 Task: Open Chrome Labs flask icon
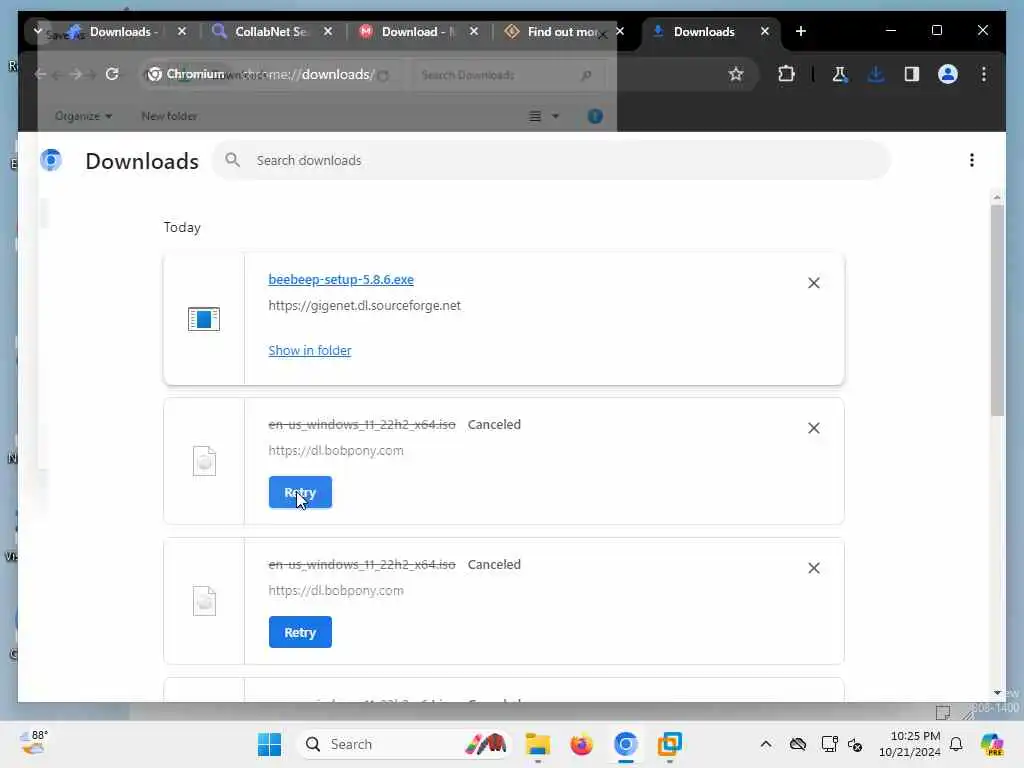coord(840,74)
